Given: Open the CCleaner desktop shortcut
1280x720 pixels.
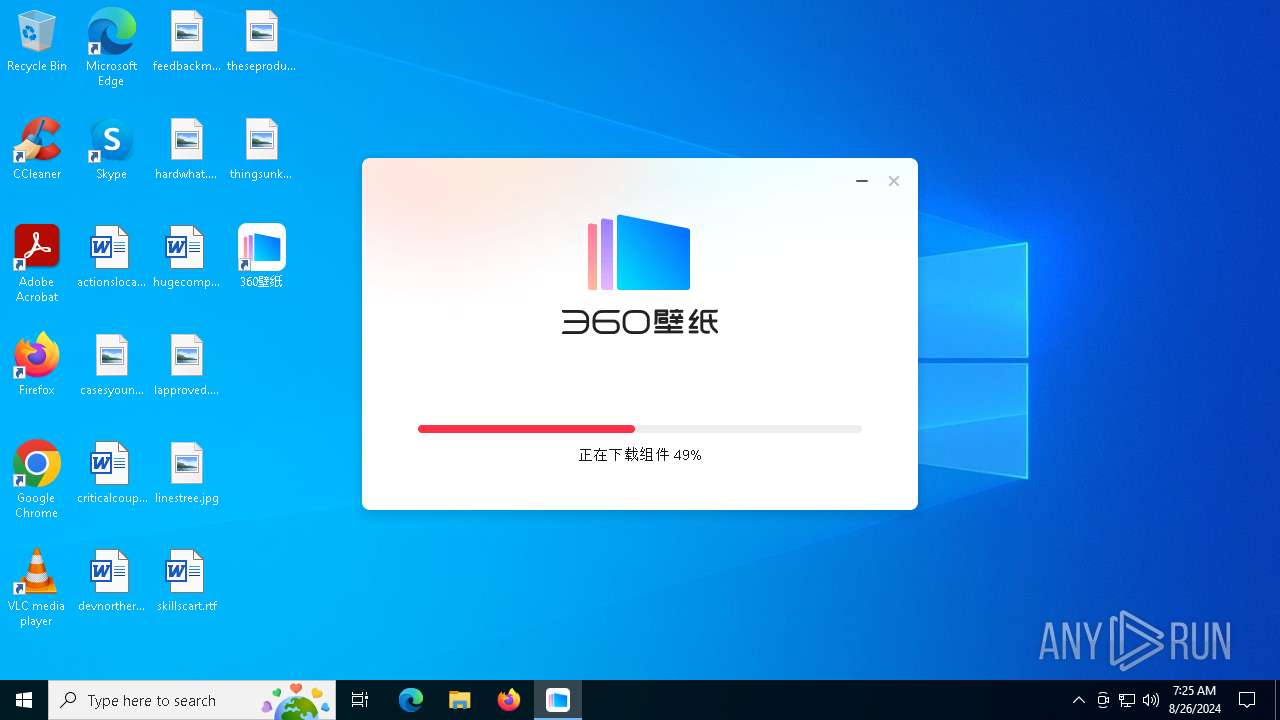Looking at the screenshot, I should tap(37, 149).
